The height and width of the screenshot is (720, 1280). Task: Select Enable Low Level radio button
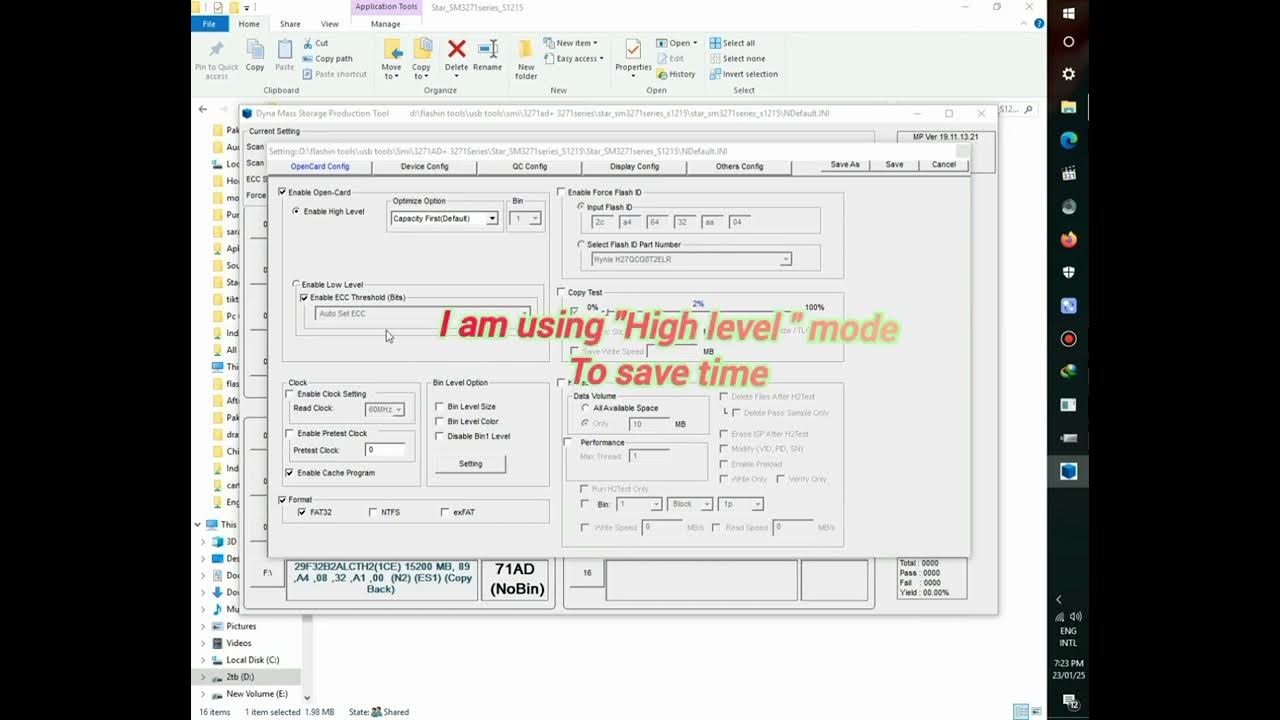tap(296, 285)
